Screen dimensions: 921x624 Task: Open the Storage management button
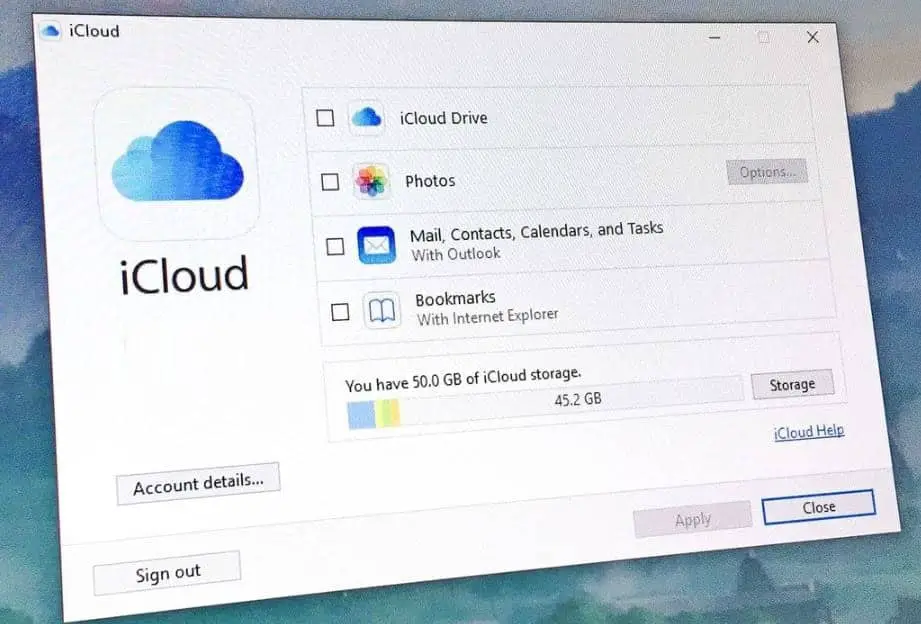click(792, 384)
